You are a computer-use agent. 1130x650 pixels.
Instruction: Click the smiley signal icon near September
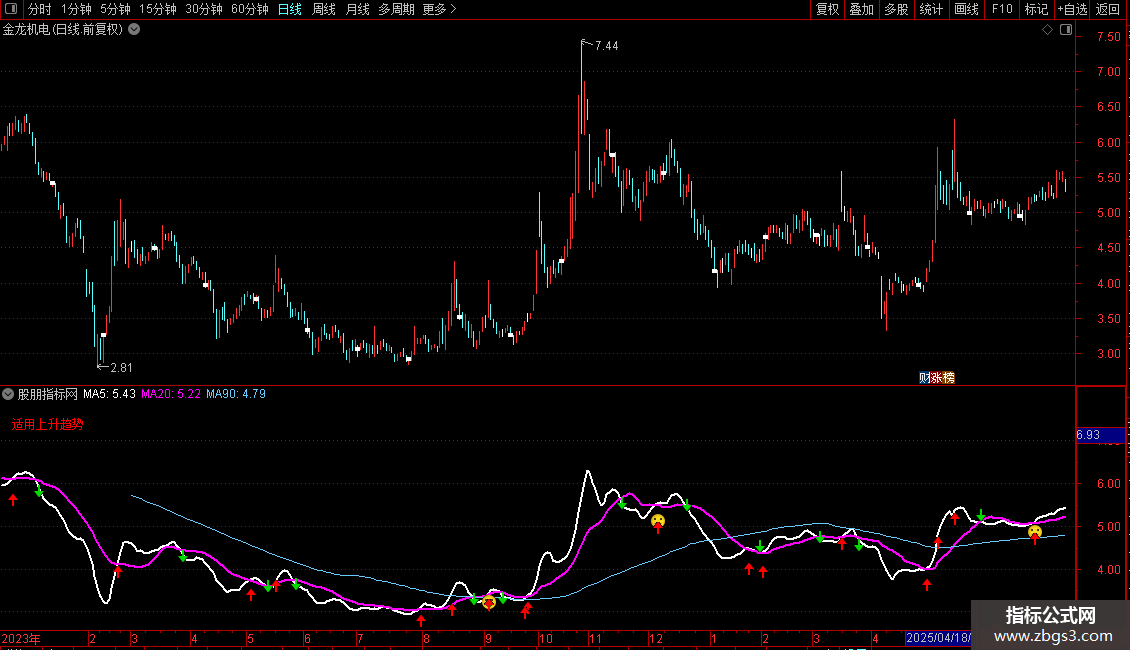(489, 602)
